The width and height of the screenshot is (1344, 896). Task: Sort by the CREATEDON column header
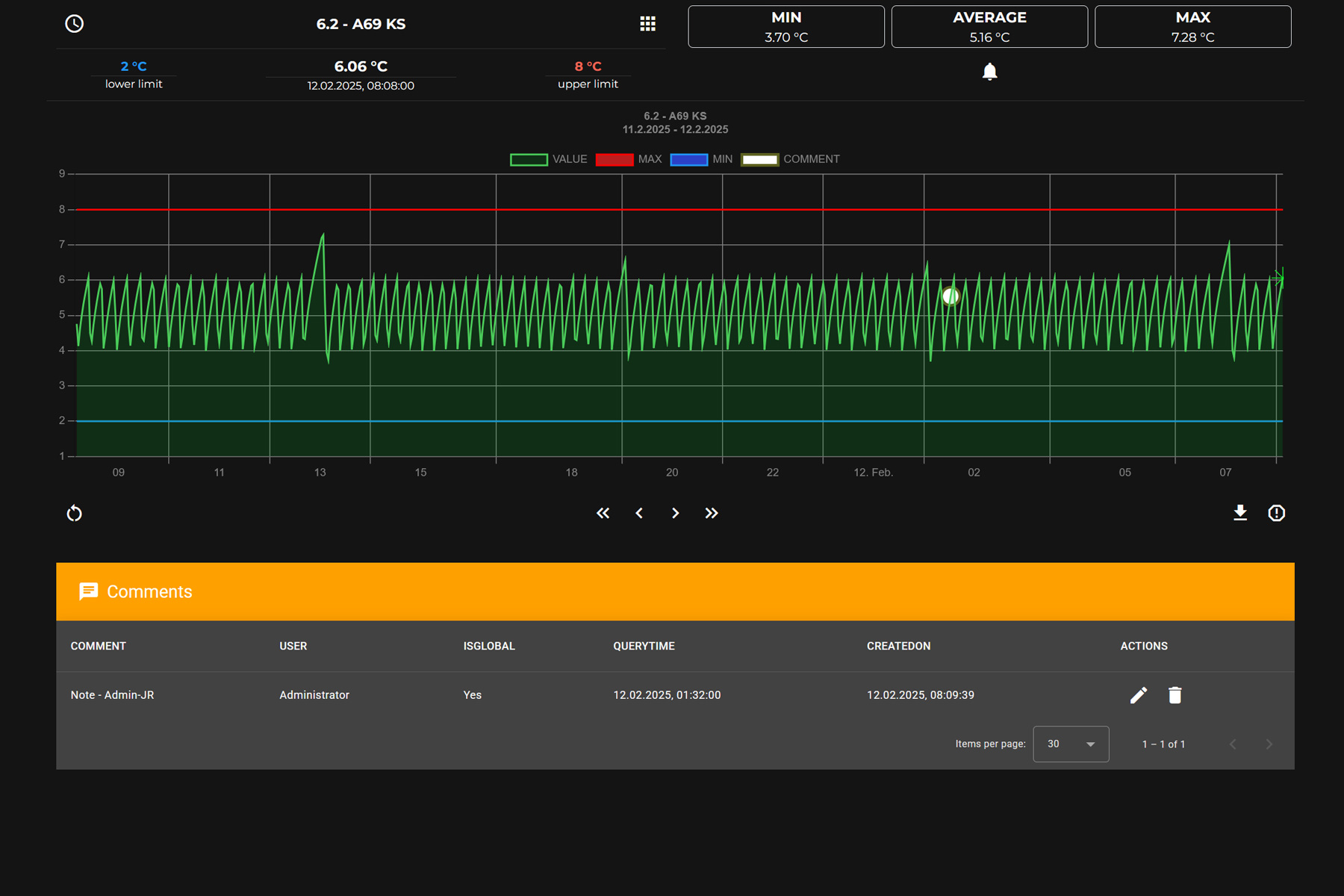pyautogui.click(x=898, y=646)
